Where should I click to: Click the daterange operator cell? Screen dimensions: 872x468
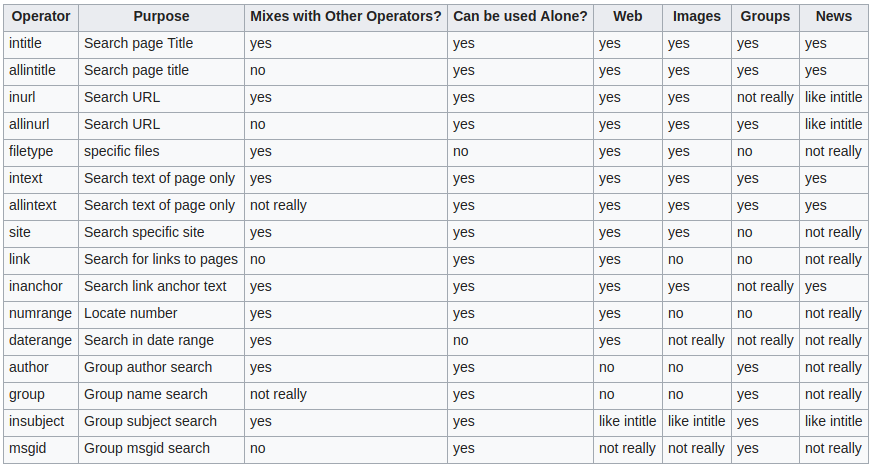pos(41,341)
